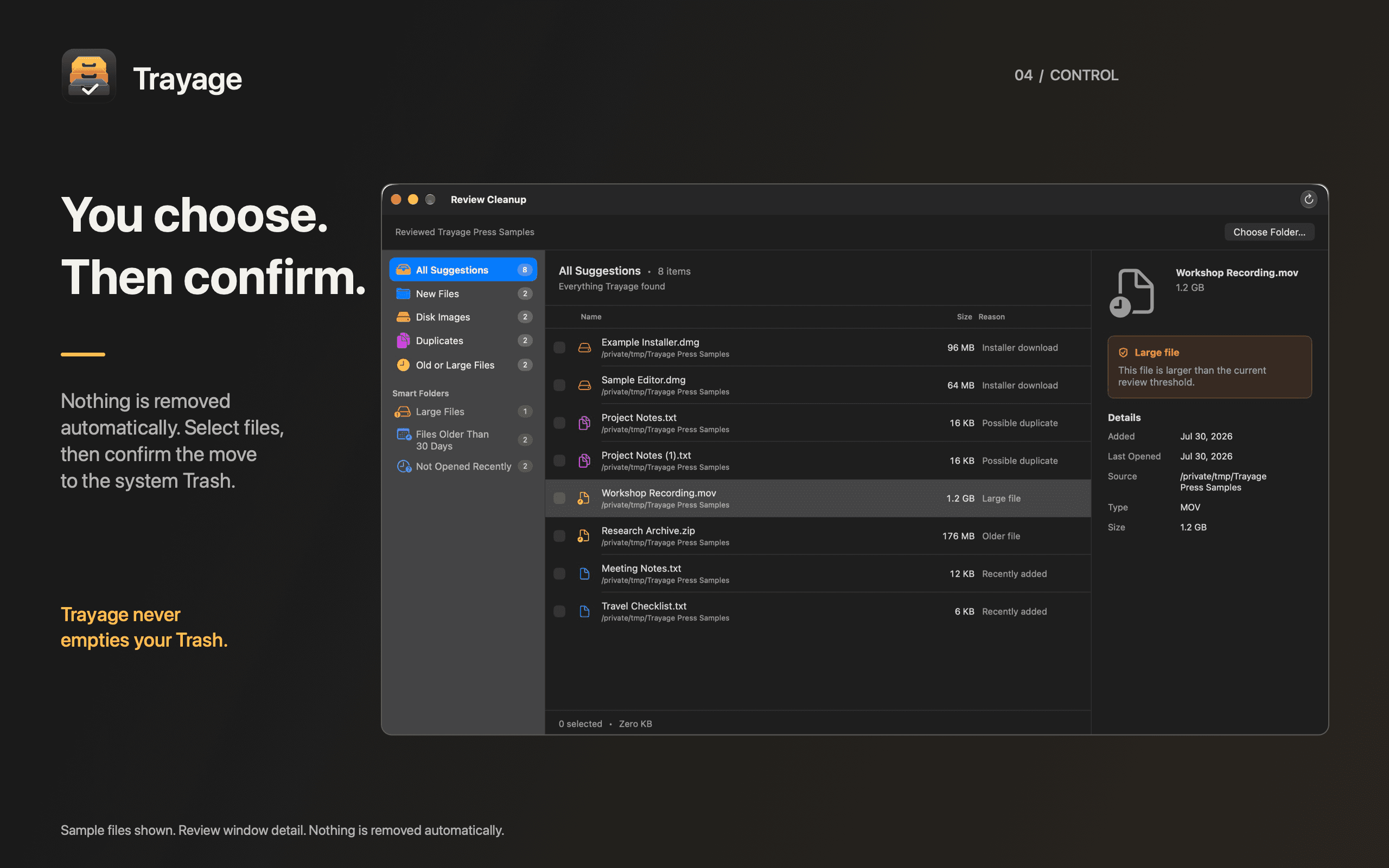1389x868 pixels.
Task: Select the Workshop Recording.mov checkbox
Action: (559, 499)
